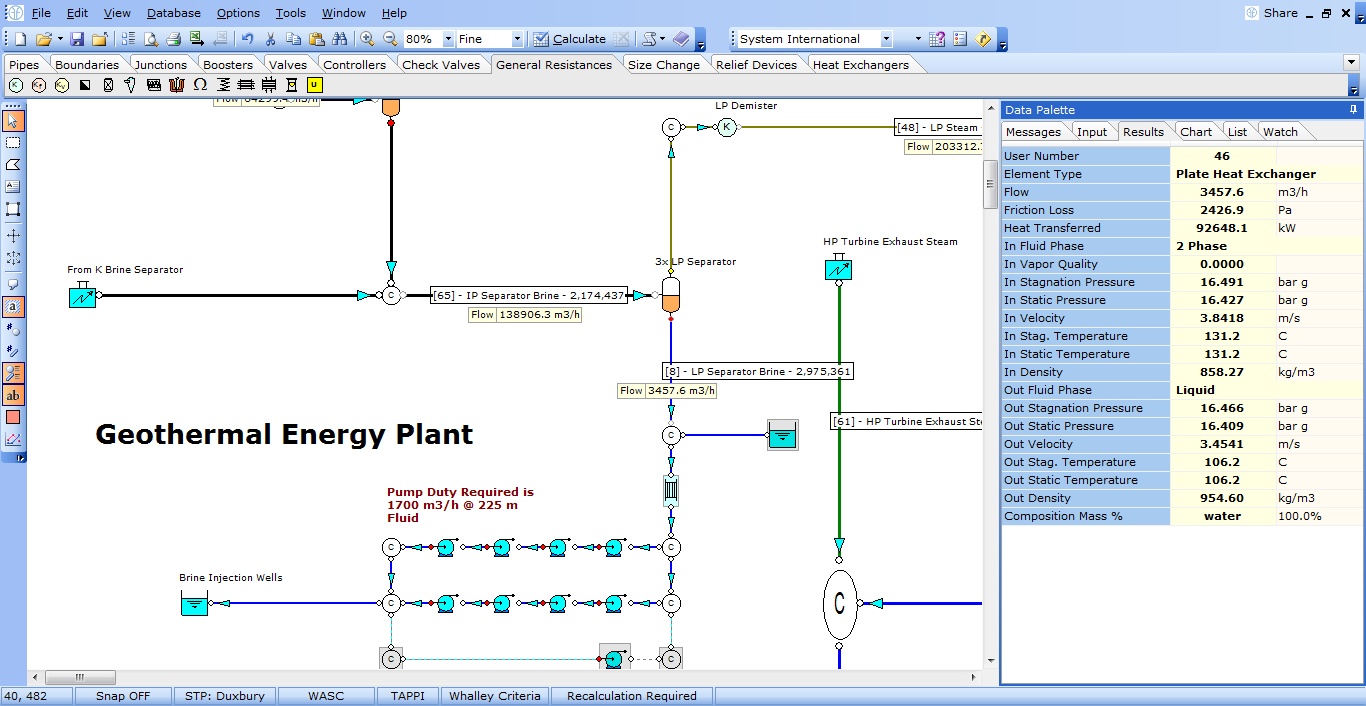Open the Chart tab in Data Palette
This screenshot has height=706, width=1366.
[x=1195, y=132]
